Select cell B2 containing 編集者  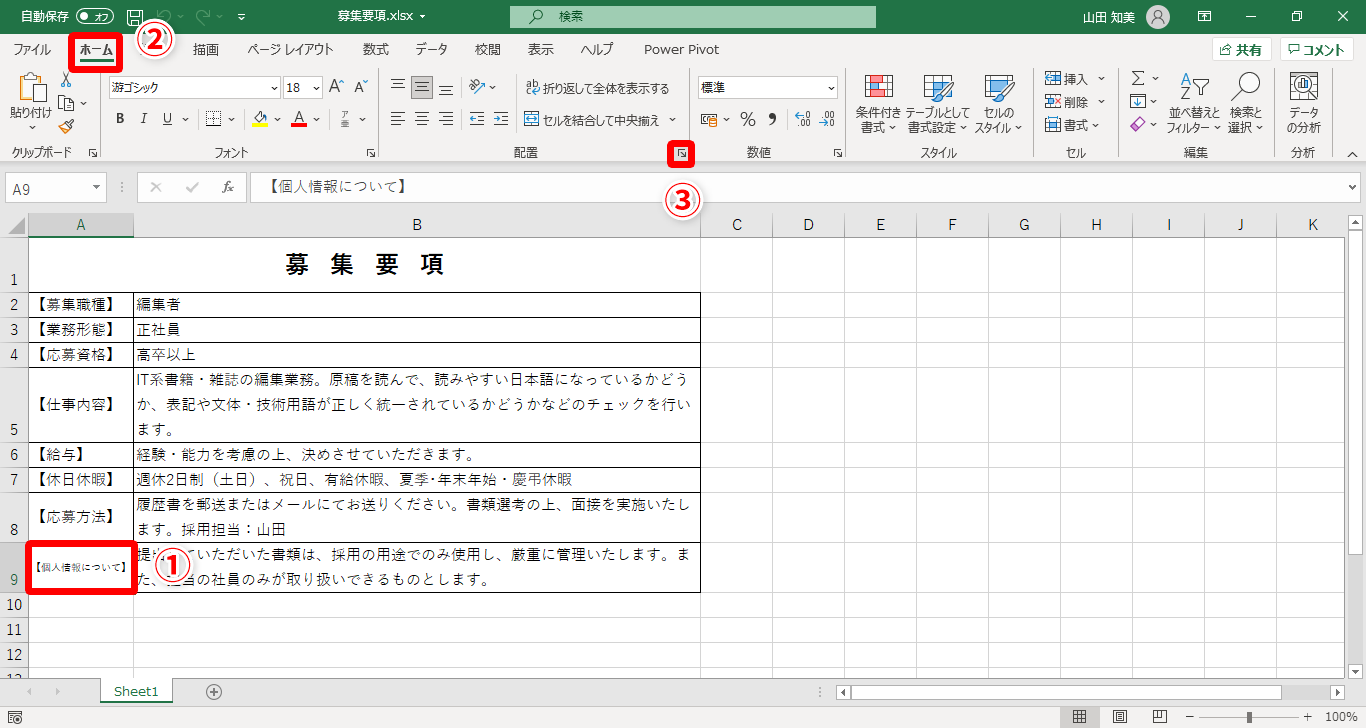[417, 305]
